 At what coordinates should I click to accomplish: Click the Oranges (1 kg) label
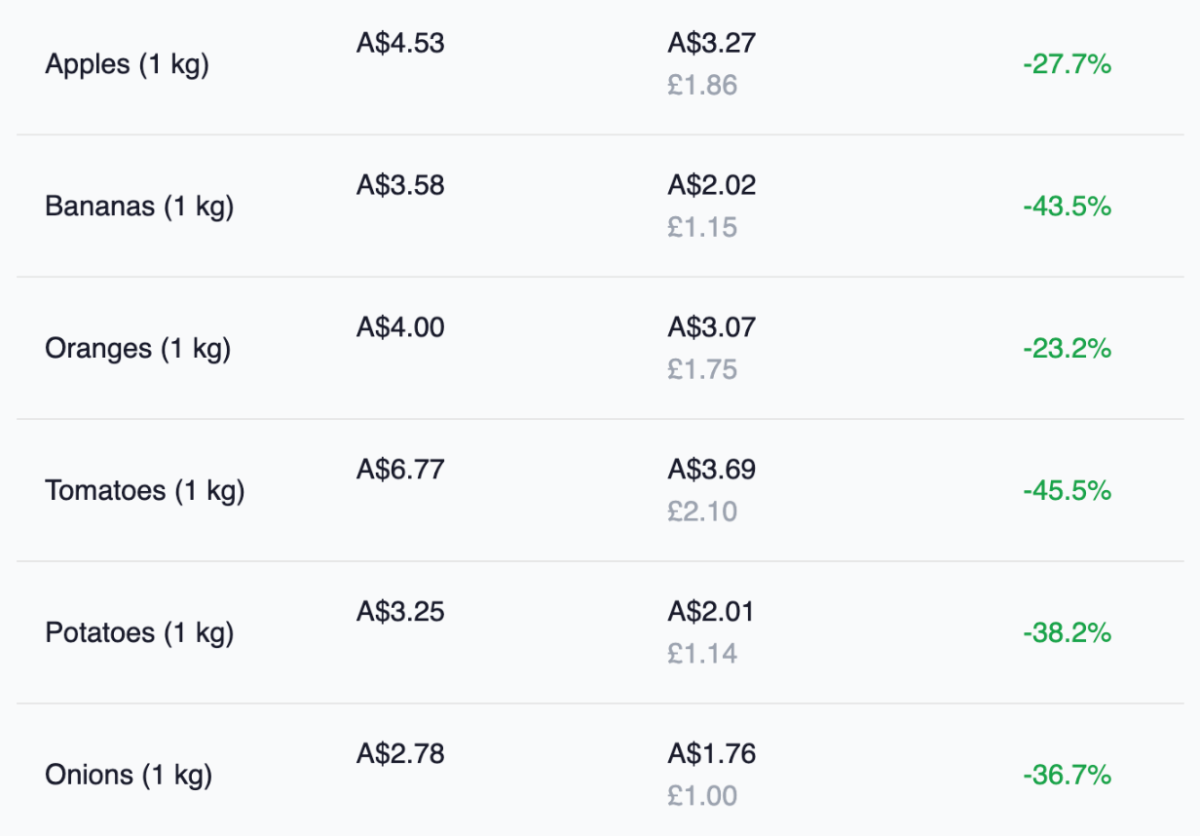pos(138,349)
